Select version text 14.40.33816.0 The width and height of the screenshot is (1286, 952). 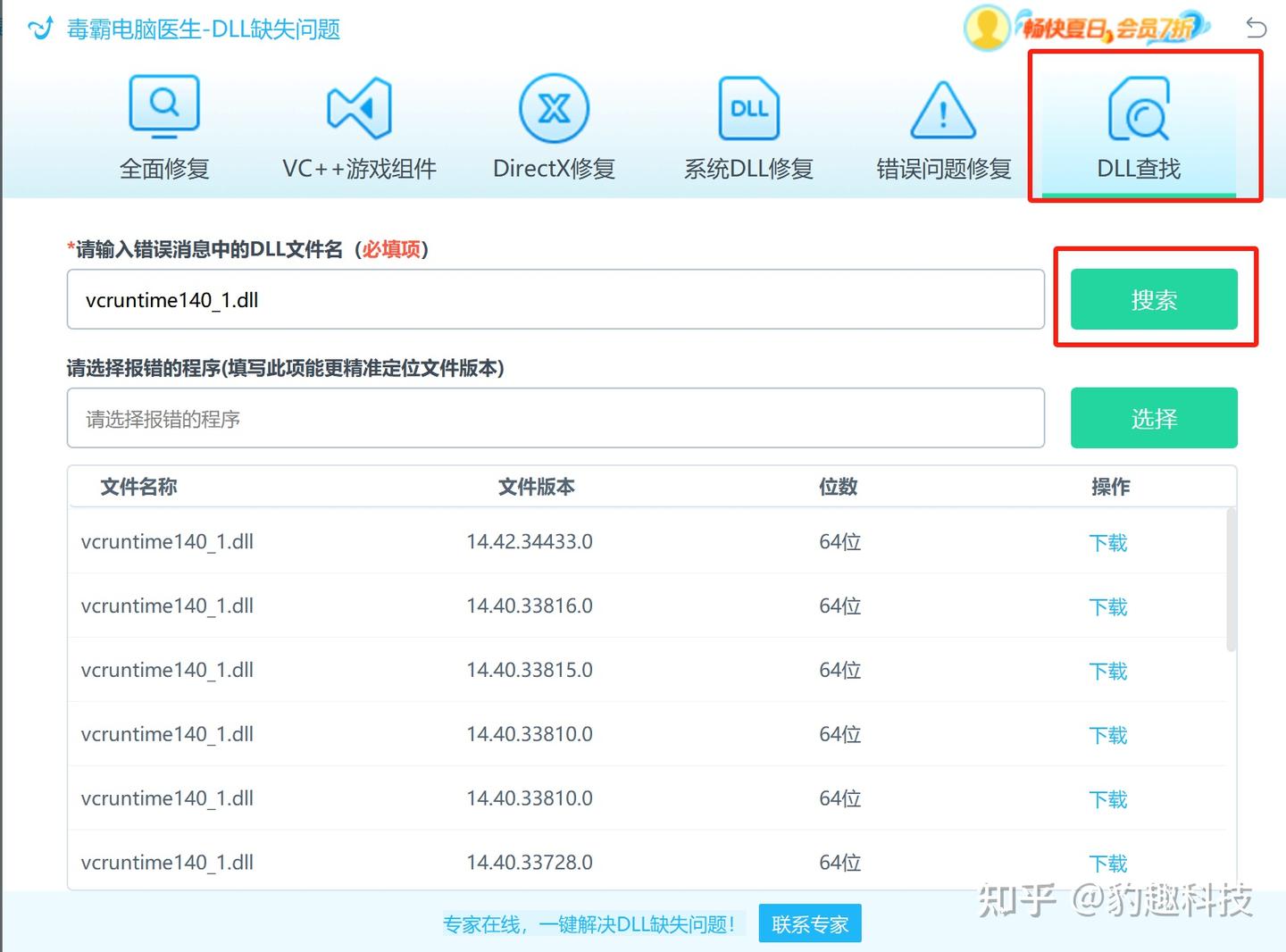(530, 605)
